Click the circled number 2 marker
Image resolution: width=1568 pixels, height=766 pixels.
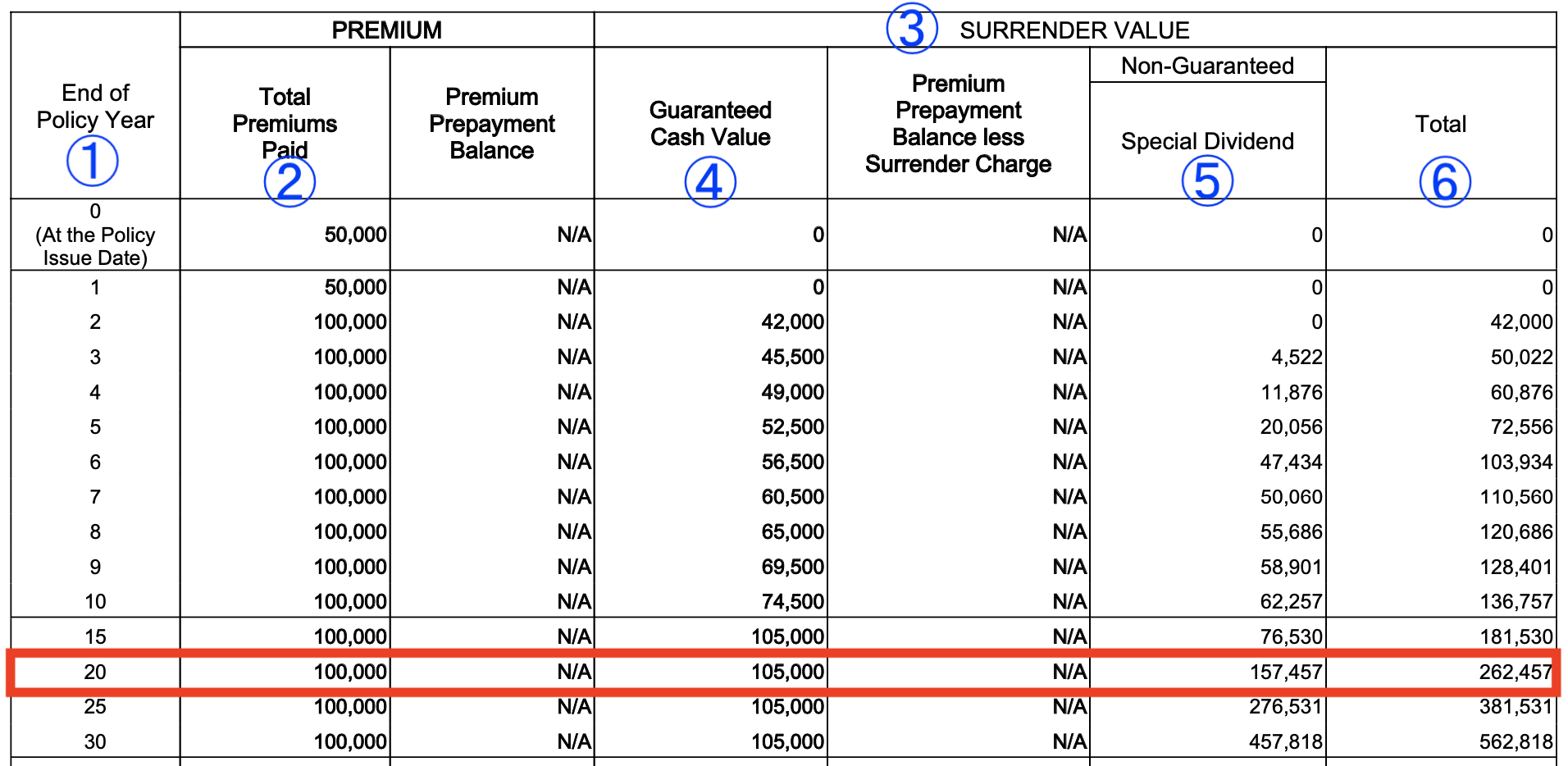pyautogui.click(x=289, y=181)
